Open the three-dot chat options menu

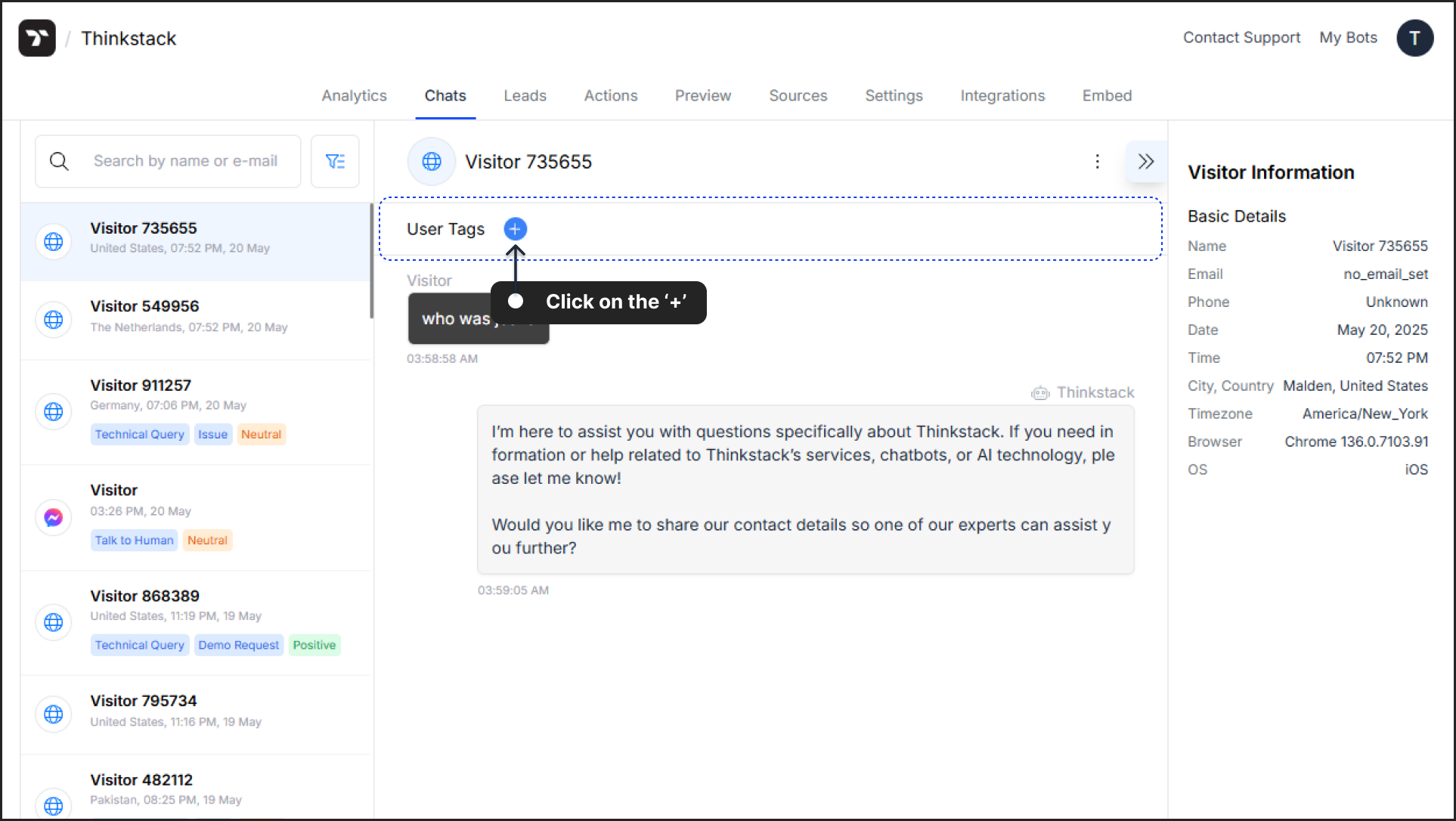click(x=1097, y=161)
